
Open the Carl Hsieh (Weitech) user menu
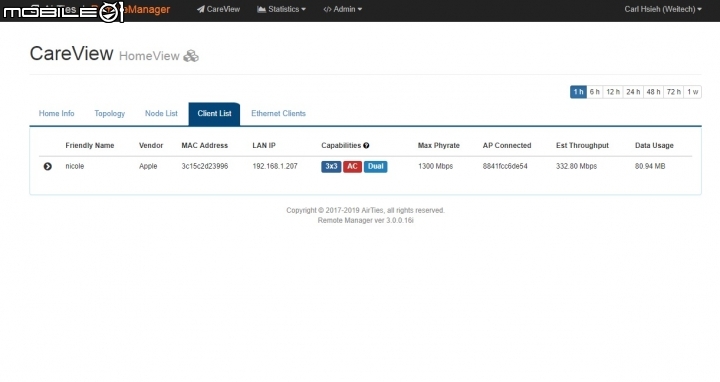click(663, 9)
